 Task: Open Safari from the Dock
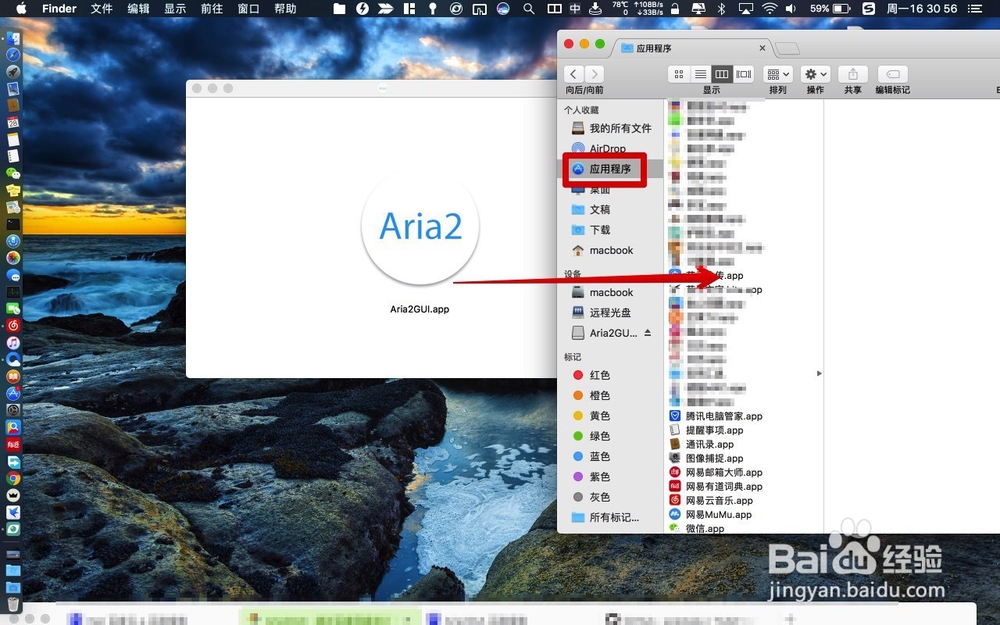pyautogui.click(x=13, y=55)
